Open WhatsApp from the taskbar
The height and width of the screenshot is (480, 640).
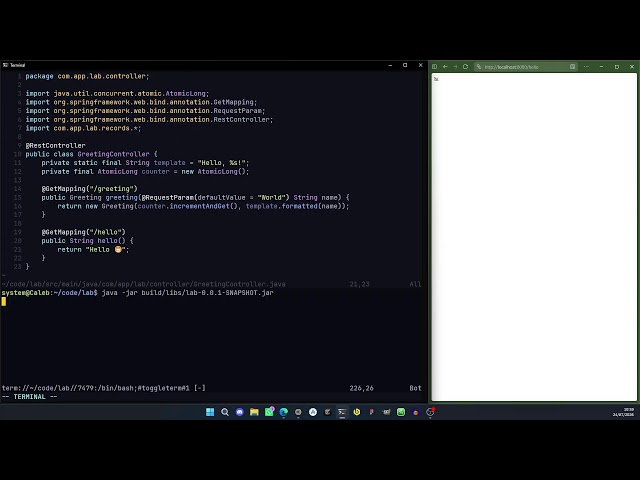click(269, 412)
